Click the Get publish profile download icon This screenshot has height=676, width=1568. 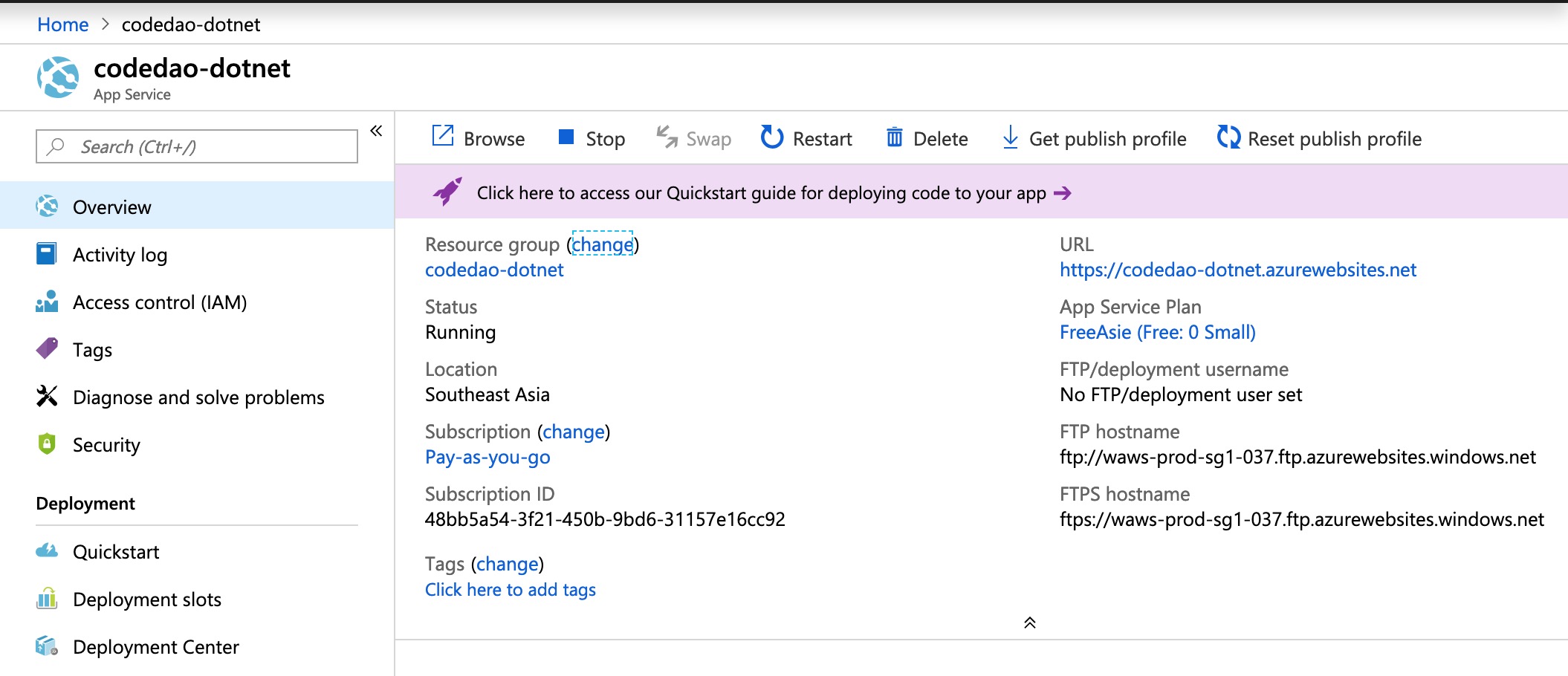[x=1010, y=137]
